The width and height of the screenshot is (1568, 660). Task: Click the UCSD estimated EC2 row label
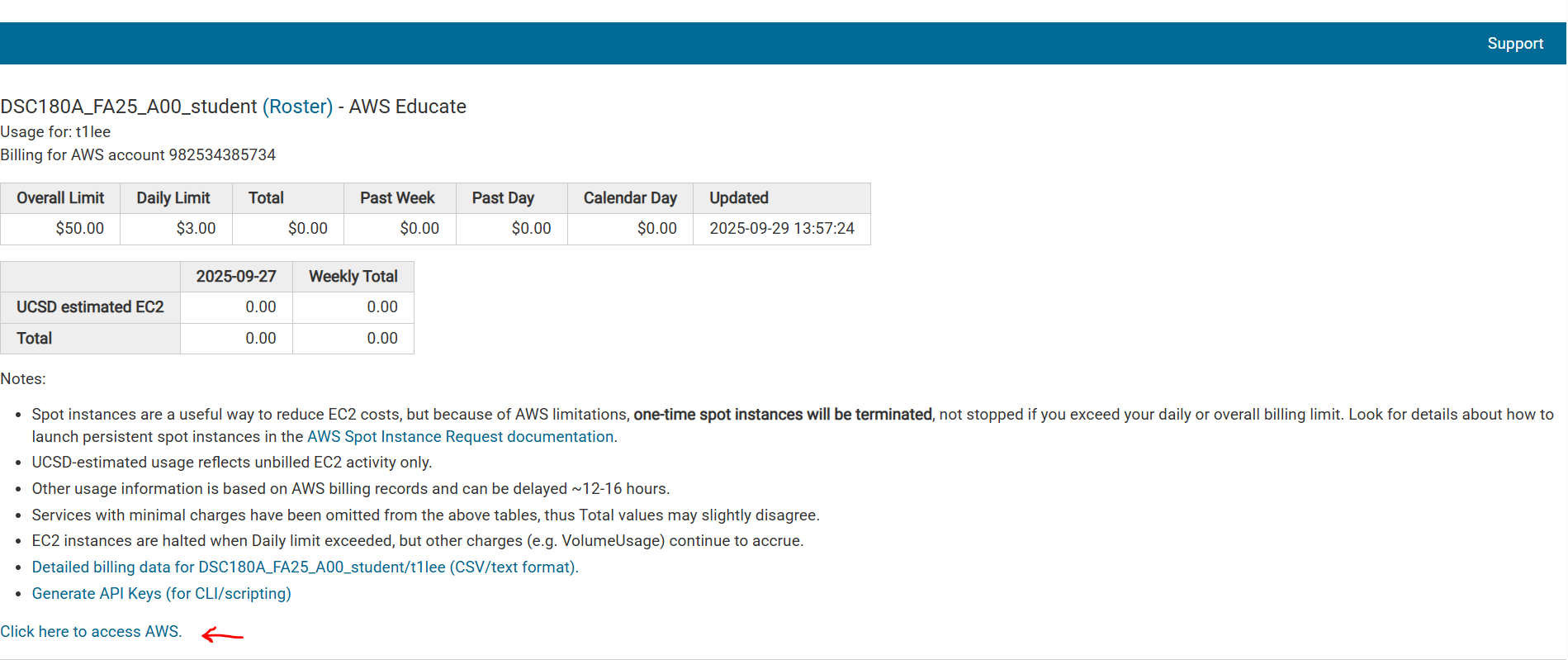[90, 307]
